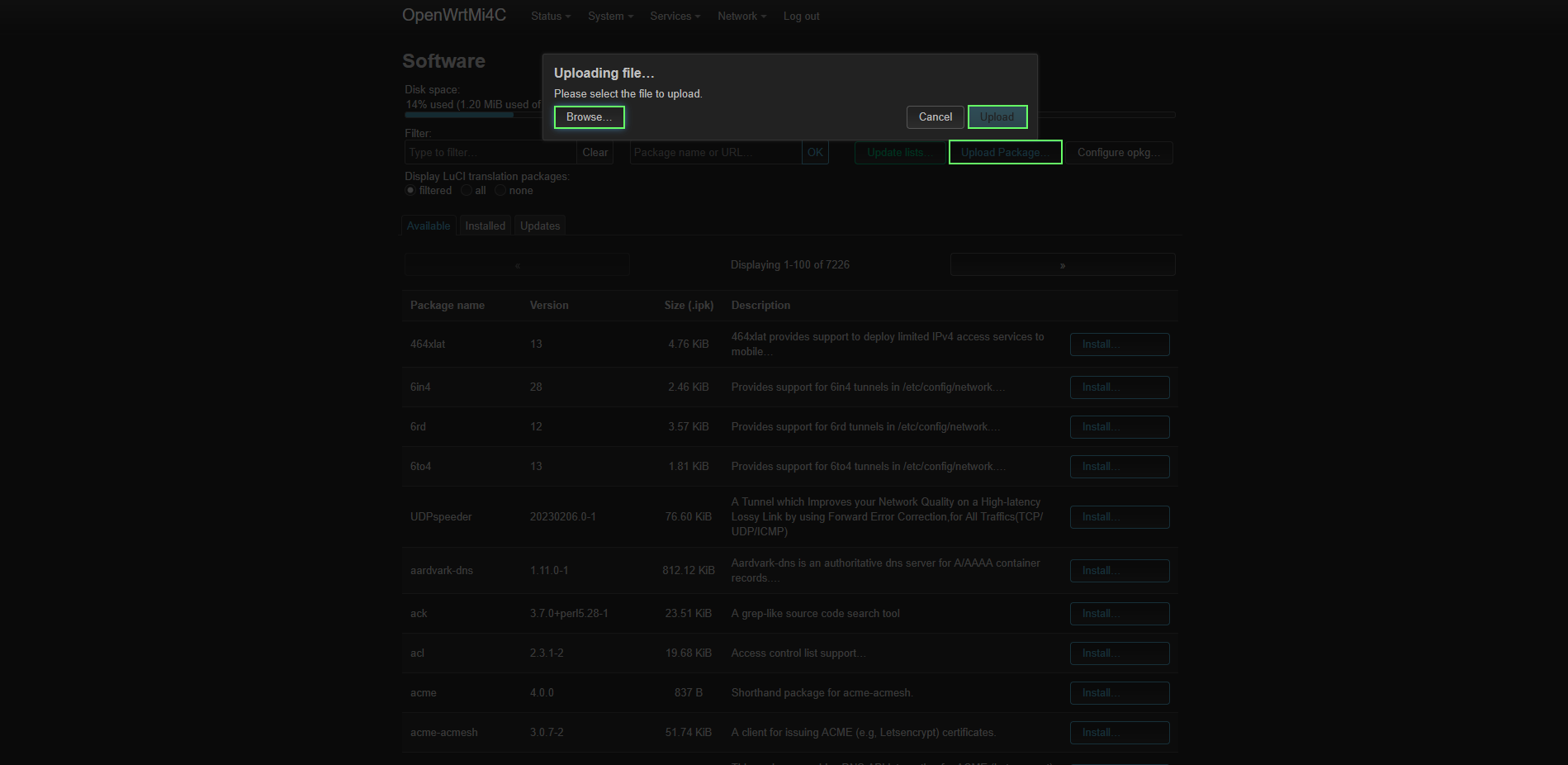This screenshot has width=1568, height=765.
Task: Cancel the file upload dialog
Action: (x=935, y=117)
